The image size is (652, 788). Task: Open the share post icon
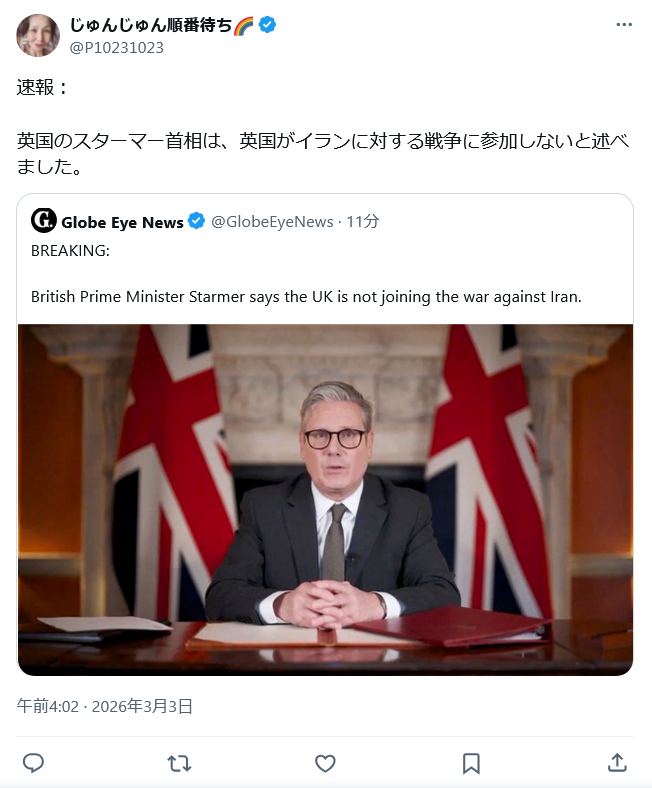[617, 763]
